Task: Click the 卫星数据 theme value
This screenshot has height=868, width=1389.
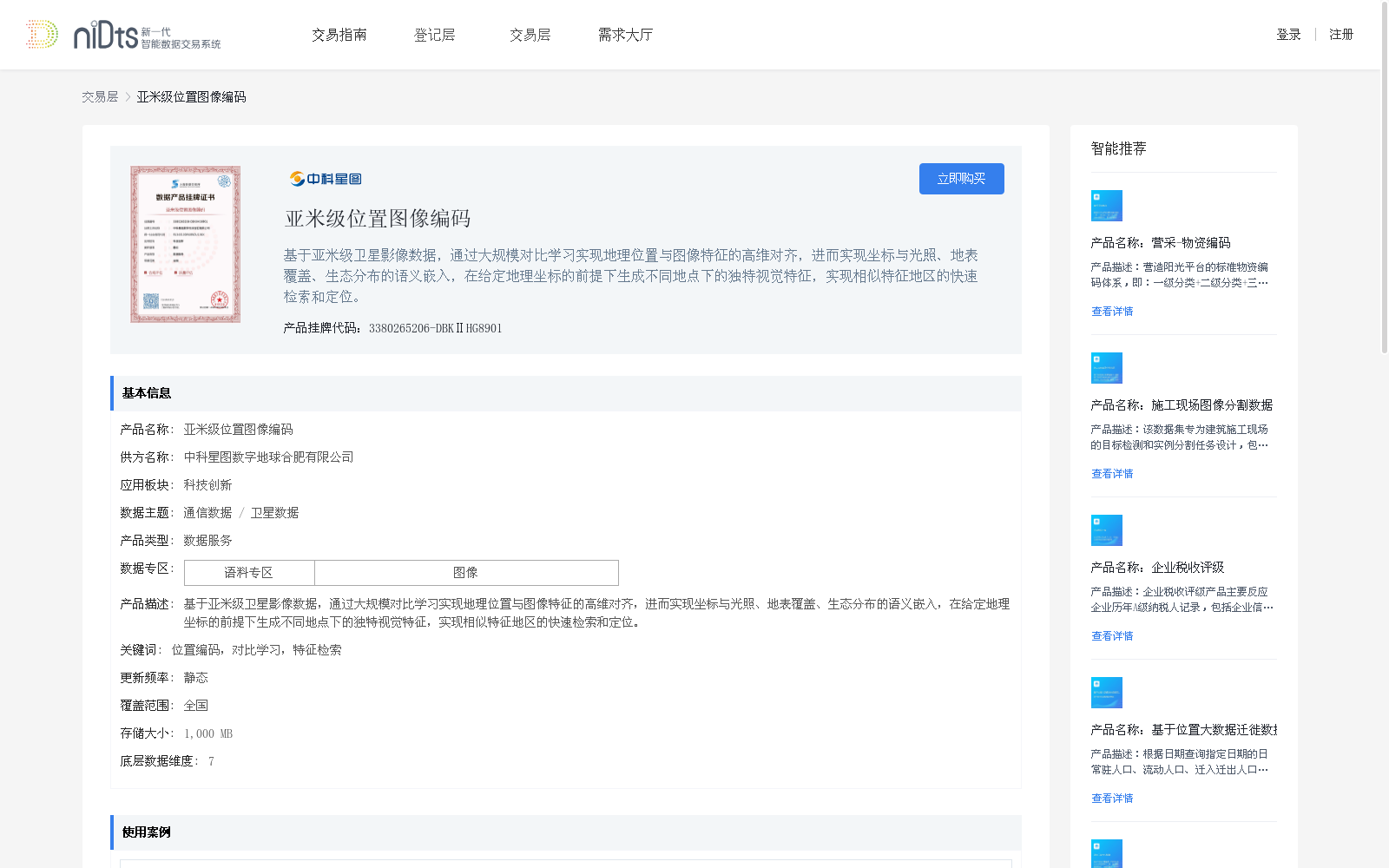Action: pos(274,513)
